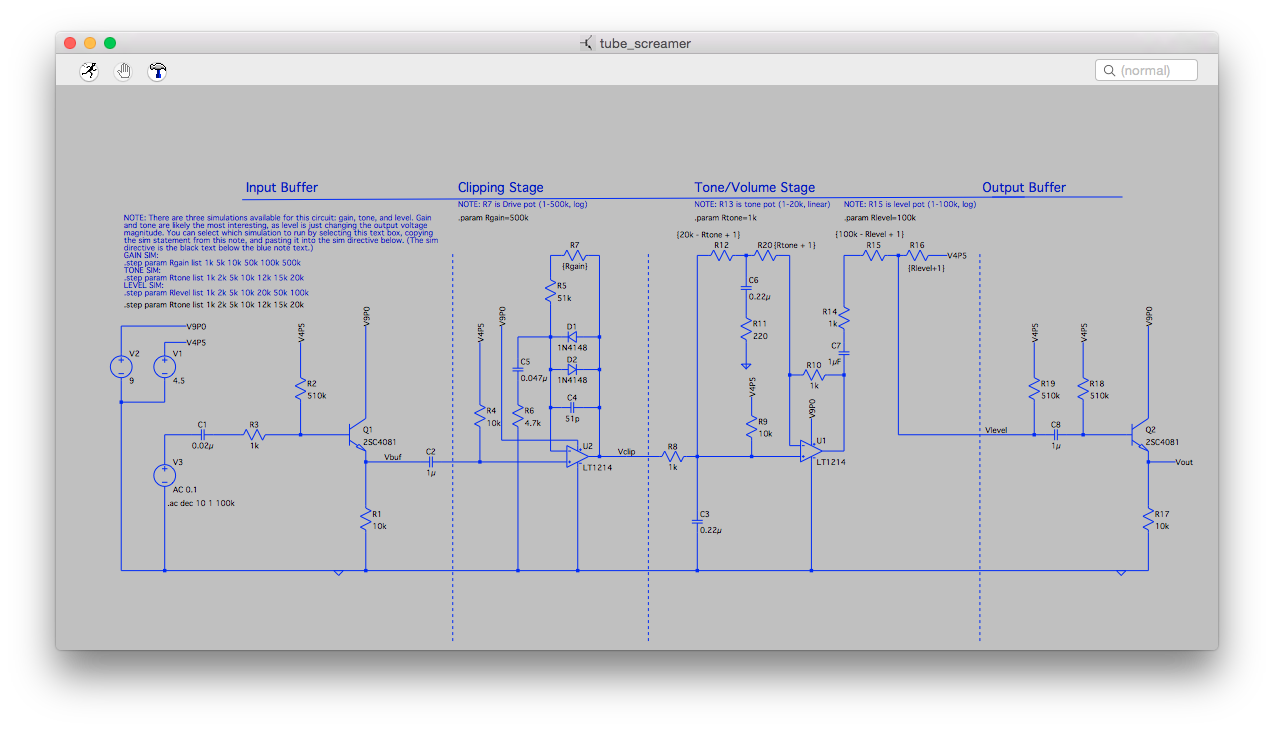Select the V3 AC input voltage source
The width and height of the screenshot is (1274, 730).
(x=165, y=475)
